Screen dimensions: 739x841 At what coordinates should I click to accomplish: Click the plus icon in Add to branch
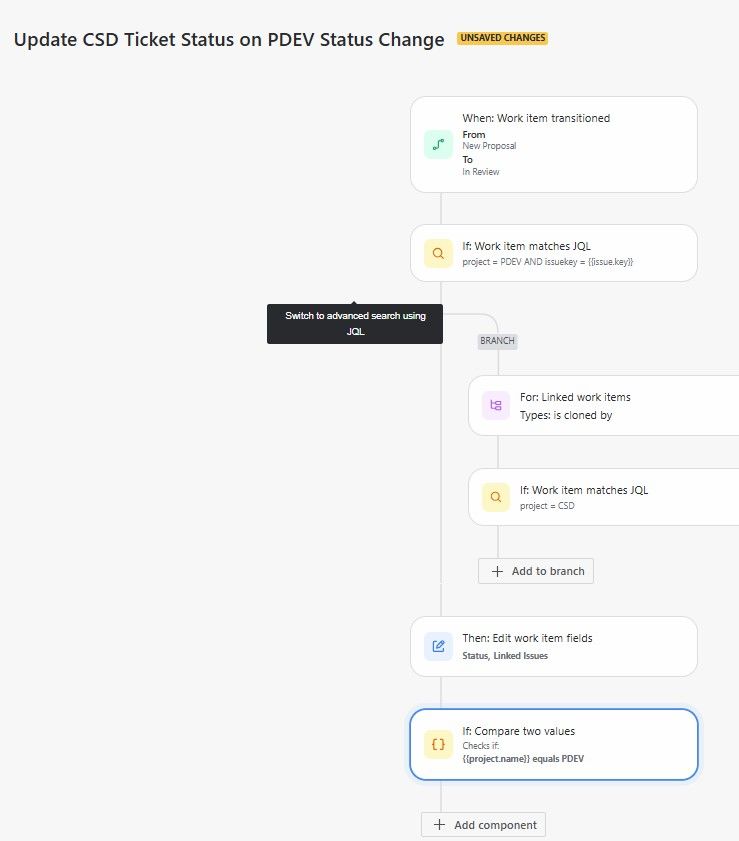point(497,571)
